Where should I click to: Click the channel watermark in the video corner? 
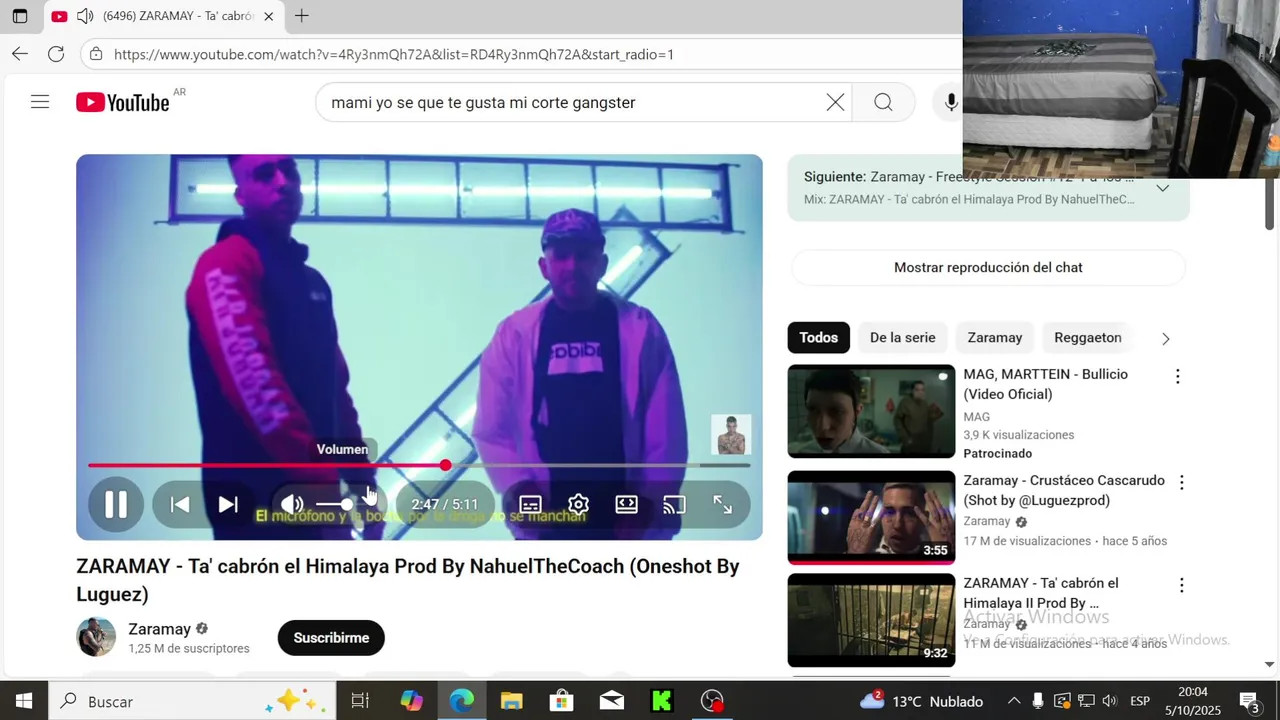pyautogui.click(x=730, y=435)
